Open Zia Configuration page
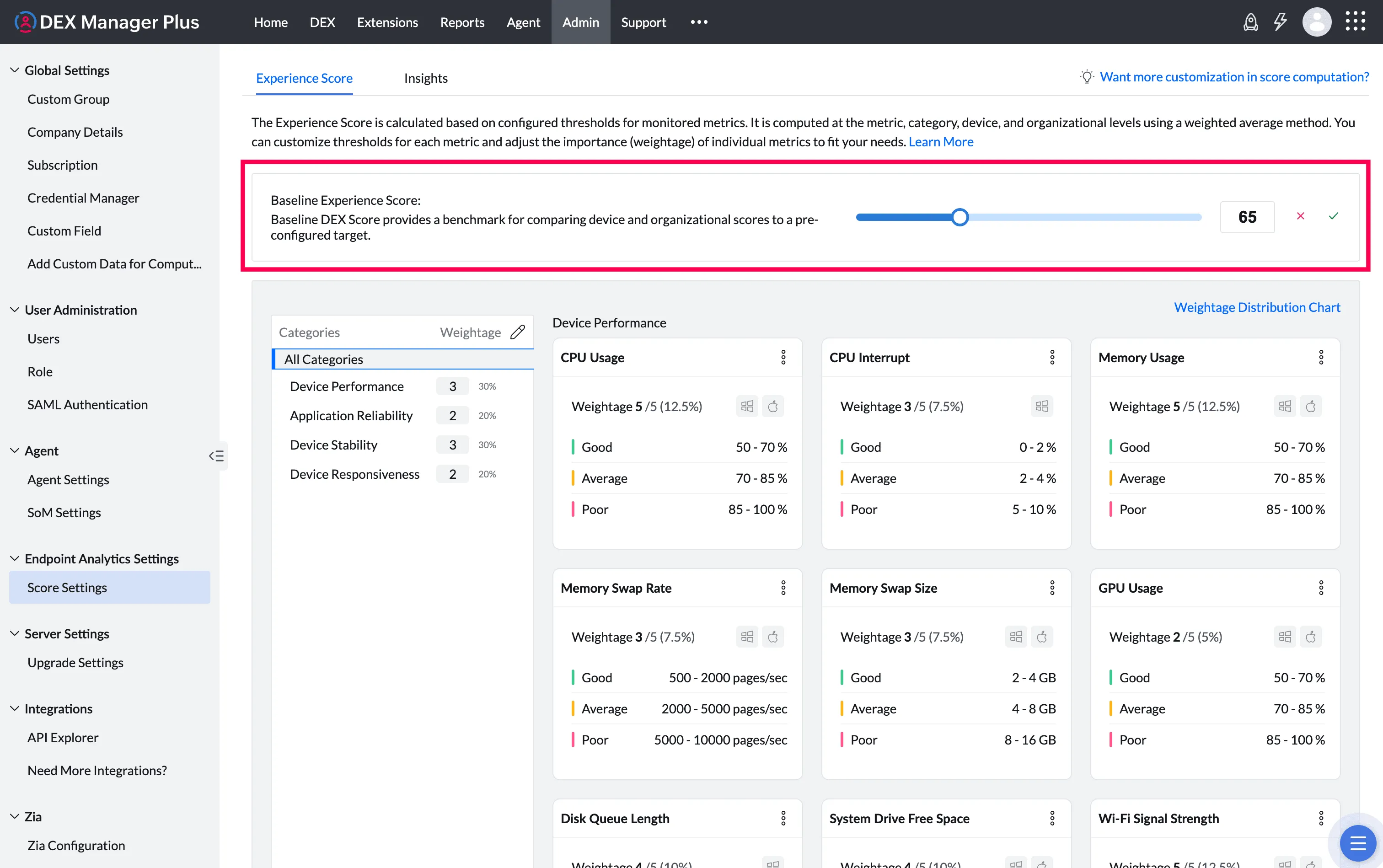Screen dimensions: 1383x868 (76, 846)
